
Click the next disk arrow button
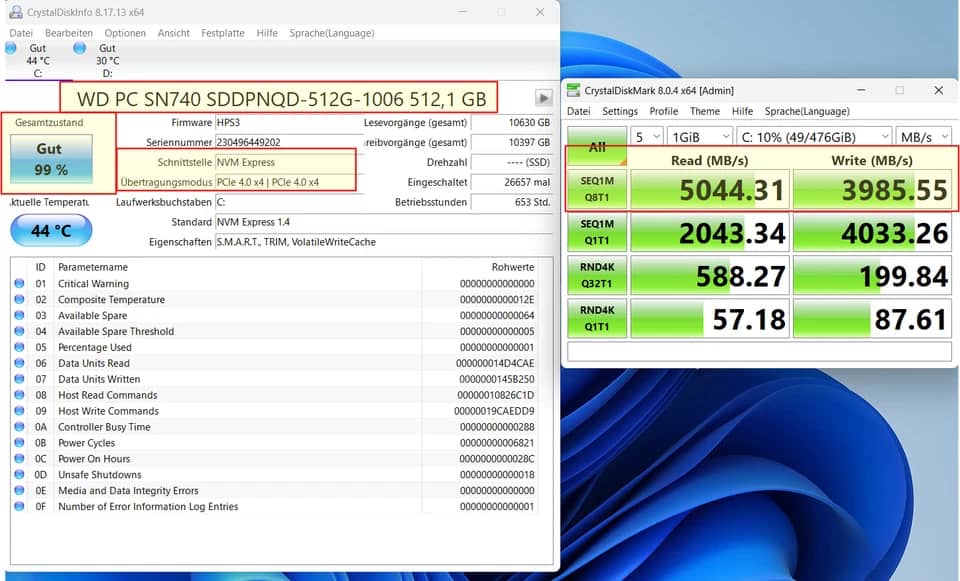click(543, 98)
